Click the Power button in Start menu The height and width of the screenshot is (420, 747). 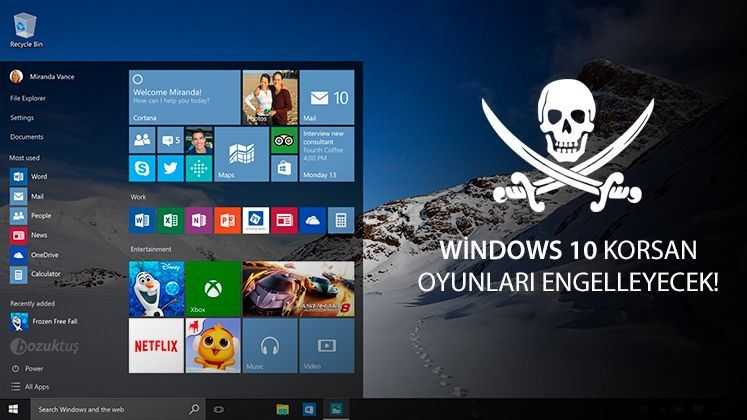click(x=27, y=369)
